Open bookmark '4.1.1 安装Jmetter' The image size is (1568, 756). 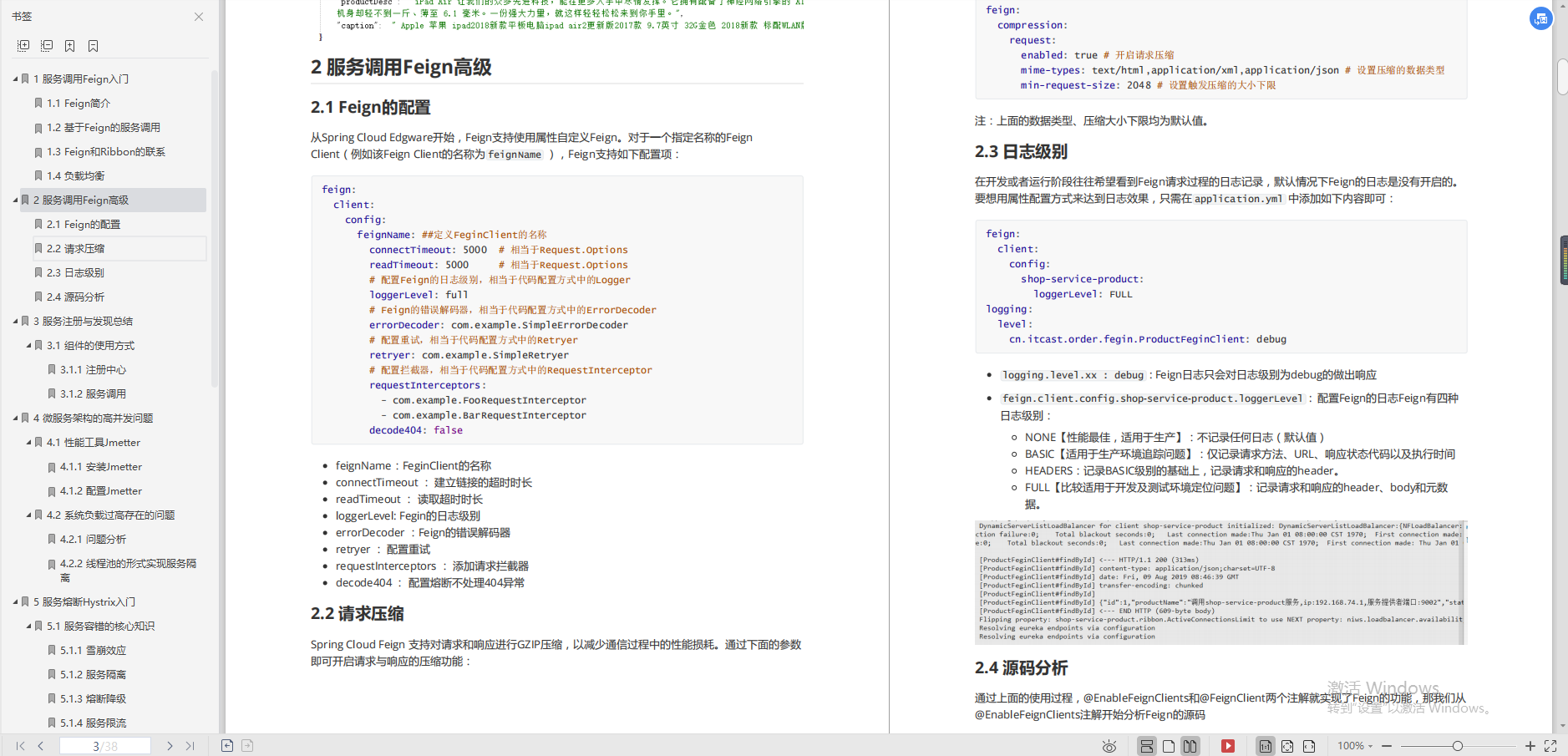point(101,466)
